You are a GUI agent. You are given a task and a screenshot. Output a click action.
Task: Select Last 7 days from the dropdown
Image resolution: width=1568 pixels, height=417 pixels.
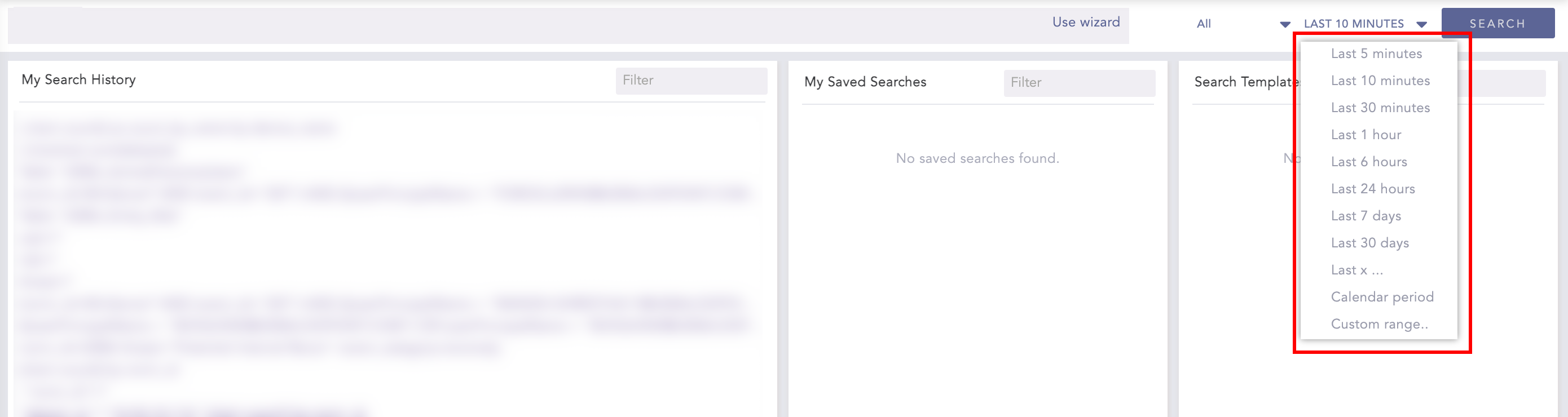point(1366,216)
